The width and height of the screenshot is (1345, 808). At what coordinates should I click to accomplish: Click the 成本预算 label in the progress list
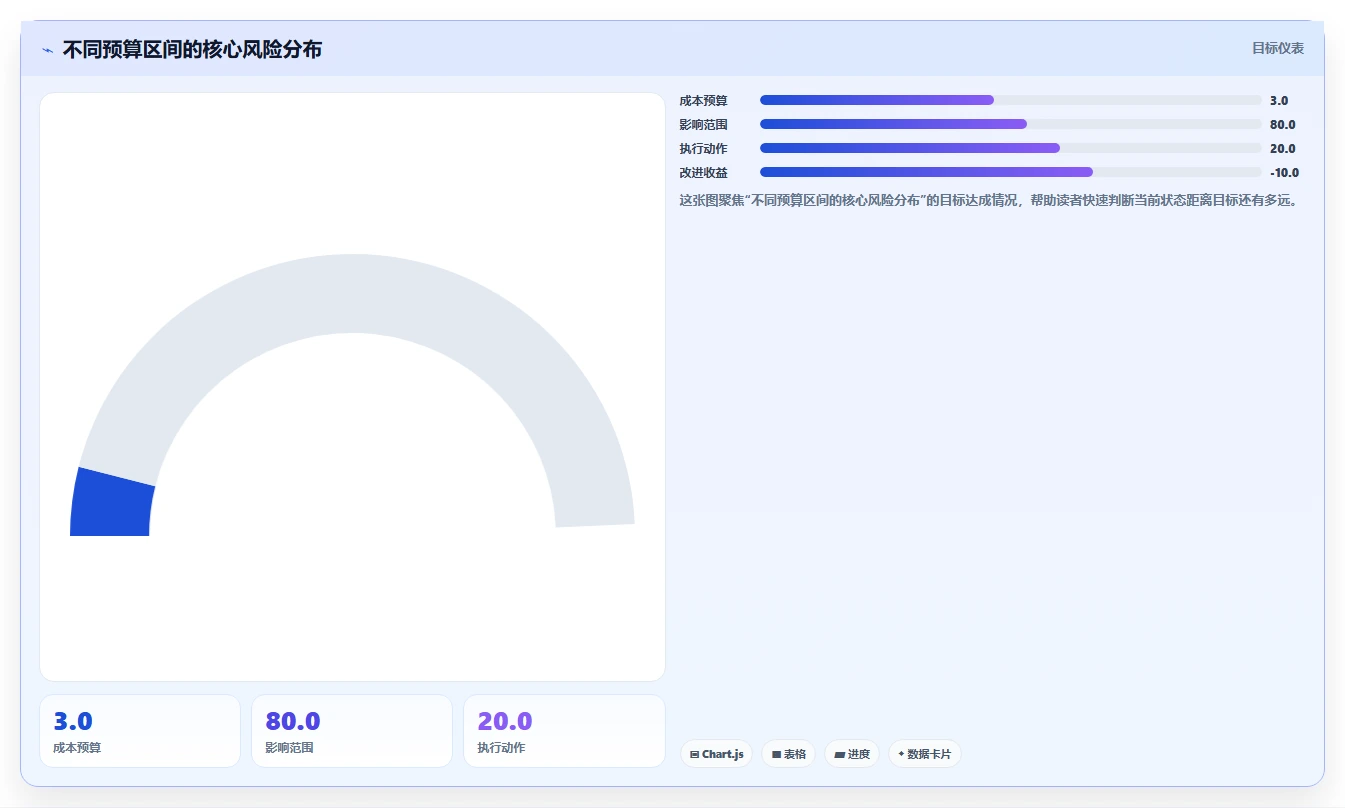point(704,100)
